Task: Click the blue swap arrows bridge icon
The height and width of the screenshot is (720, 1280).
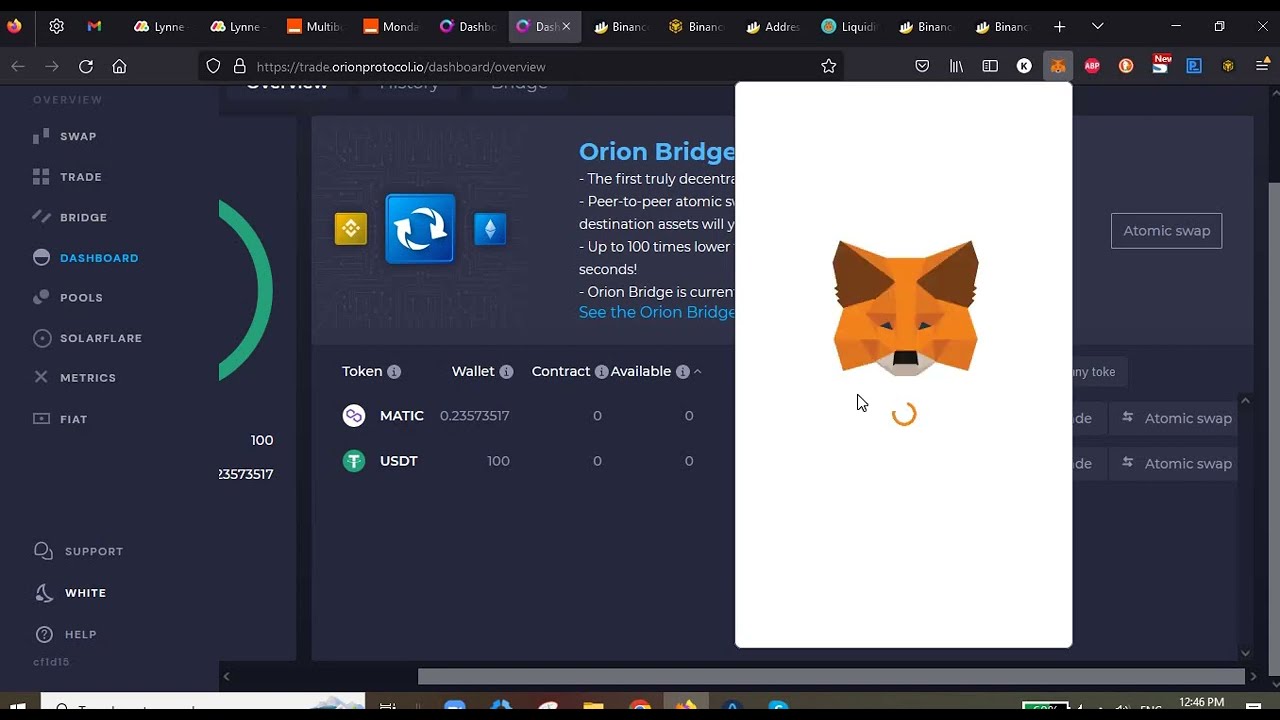Action: coord(420,229)
